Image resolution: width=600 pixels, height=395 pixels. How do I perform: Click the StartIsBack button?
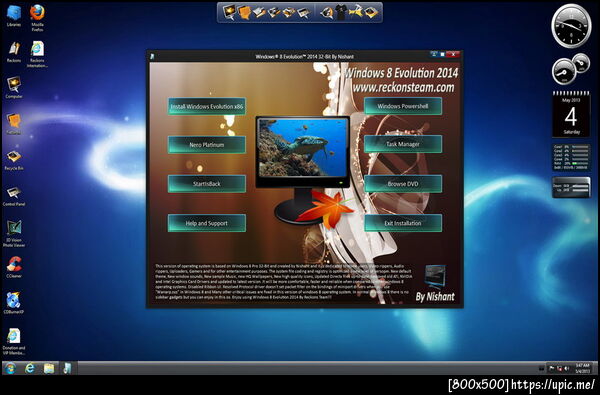207,184
